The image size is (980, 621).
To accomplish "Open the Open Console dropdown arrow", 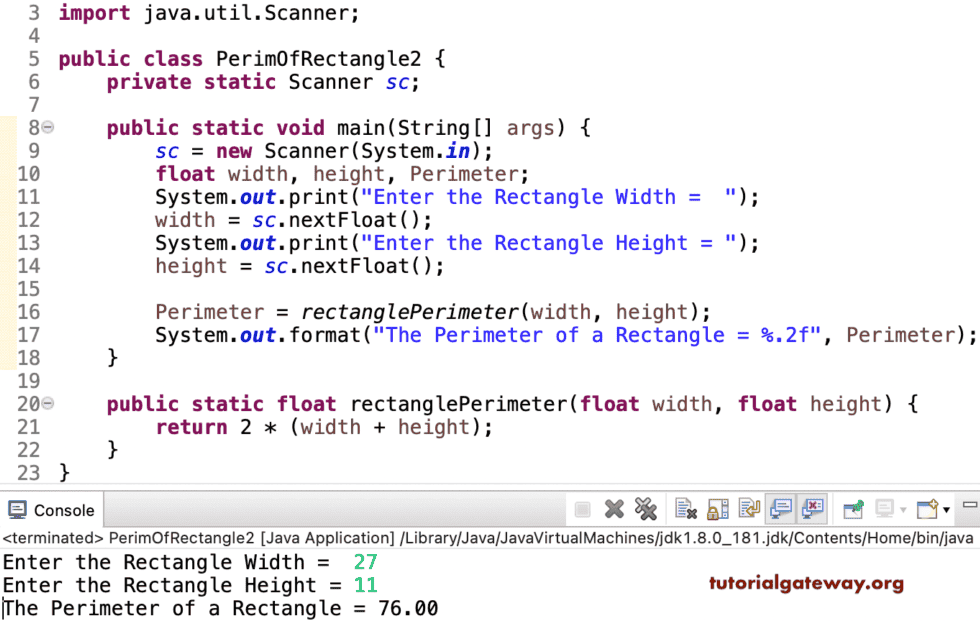I will pyautogui.click(x=945, y=508).
